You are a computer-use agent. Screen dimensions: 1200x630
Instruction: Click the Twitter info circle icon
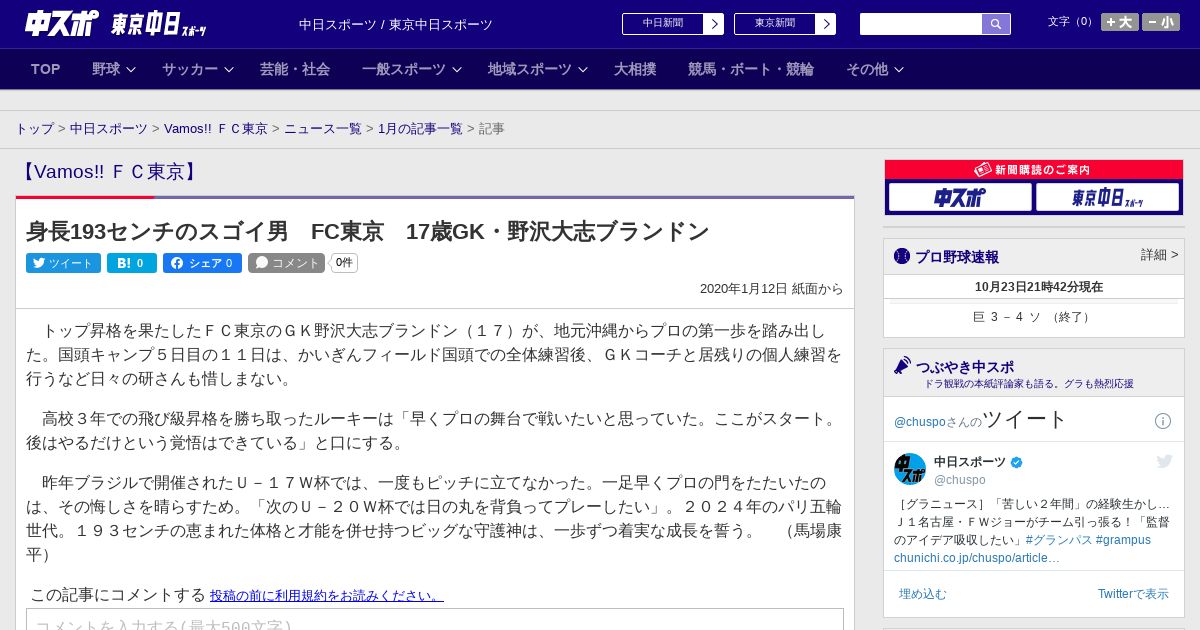pos(1163,421)
